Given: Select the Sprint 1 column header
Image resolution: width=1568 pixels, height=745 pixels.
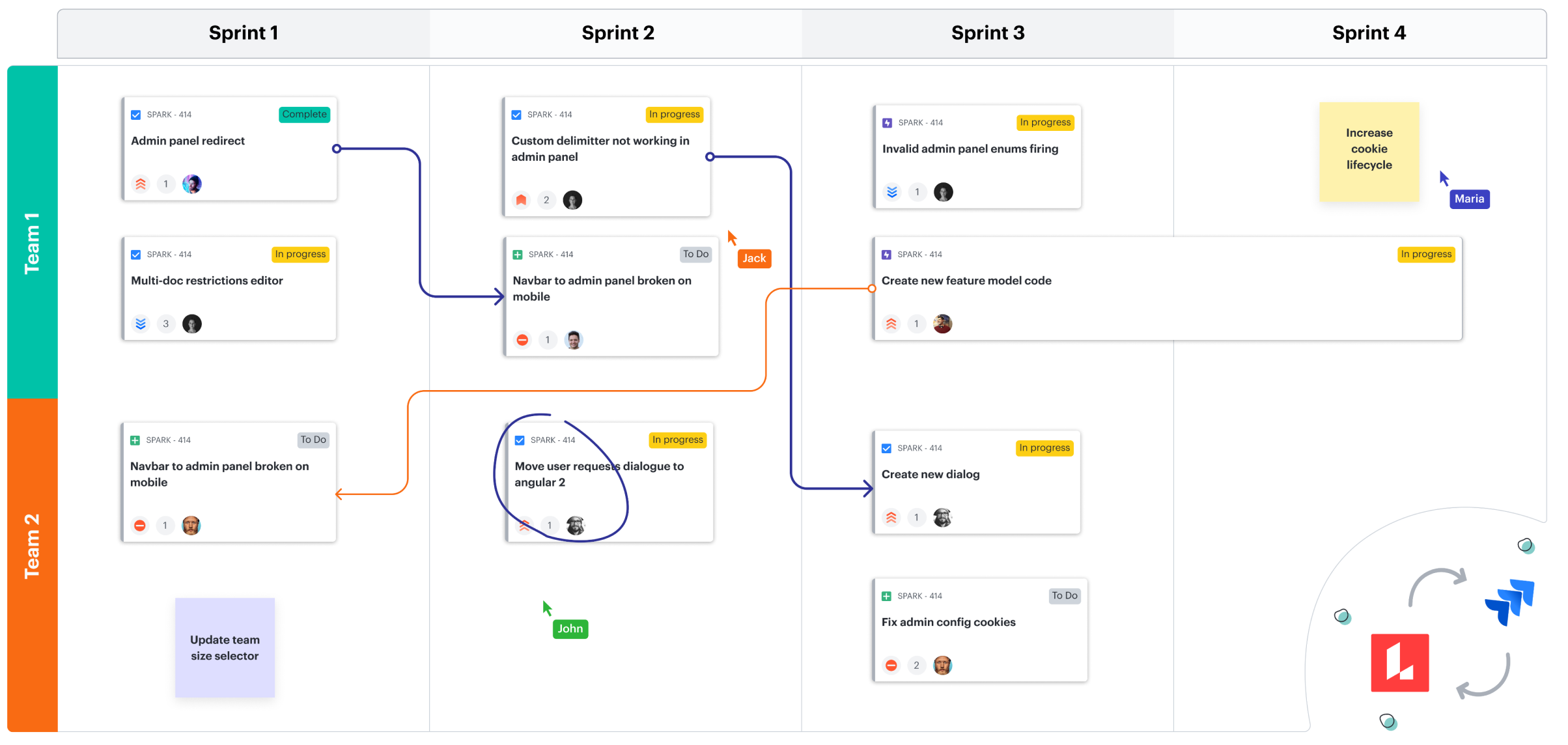Looking at the screenshot, I should click(244, 33).
